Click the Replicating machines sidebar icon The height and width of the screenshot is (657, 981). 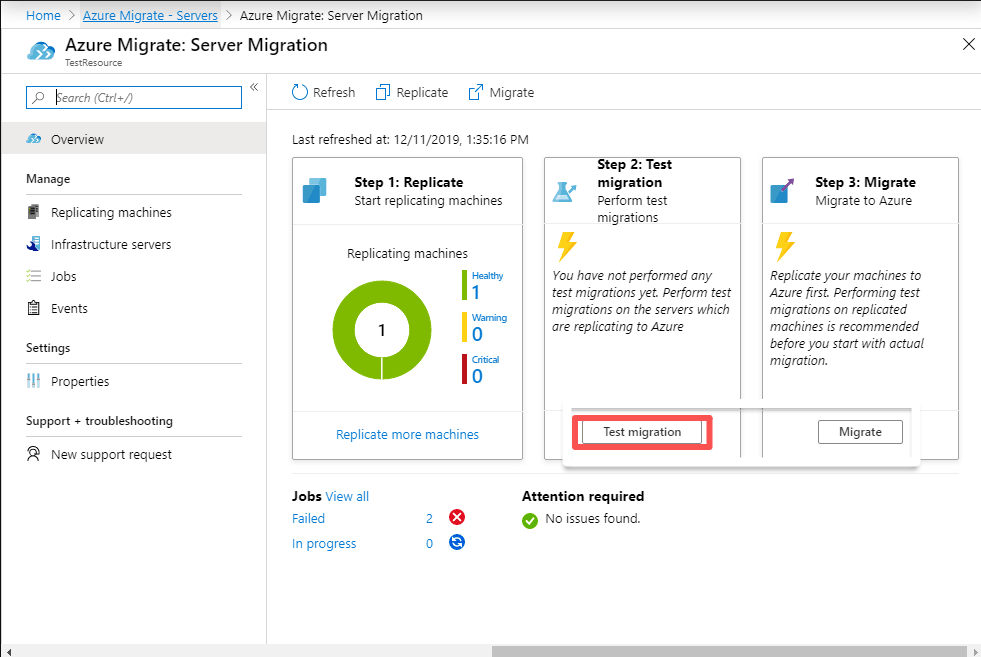click(34, 212)
